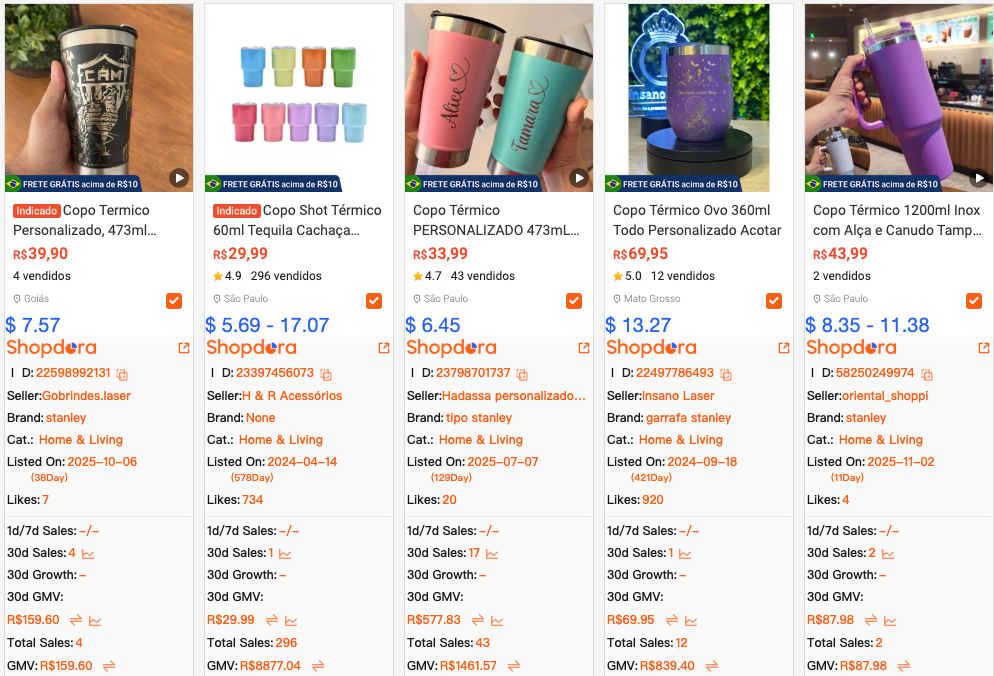
Task: Copy ID 58250249974 to clipboard
Action: coord(927,374)
